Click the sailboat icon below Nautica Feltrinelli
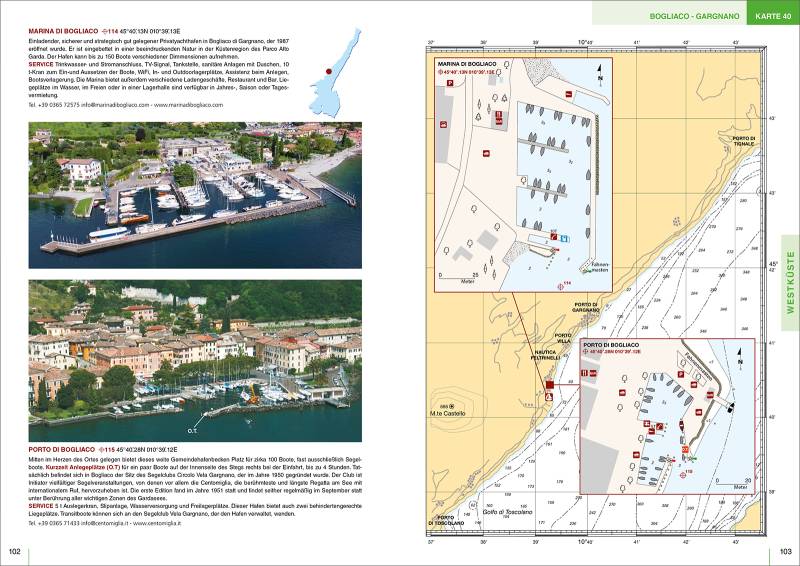Viewport: 800px width, 566px height. pos(549,398)
